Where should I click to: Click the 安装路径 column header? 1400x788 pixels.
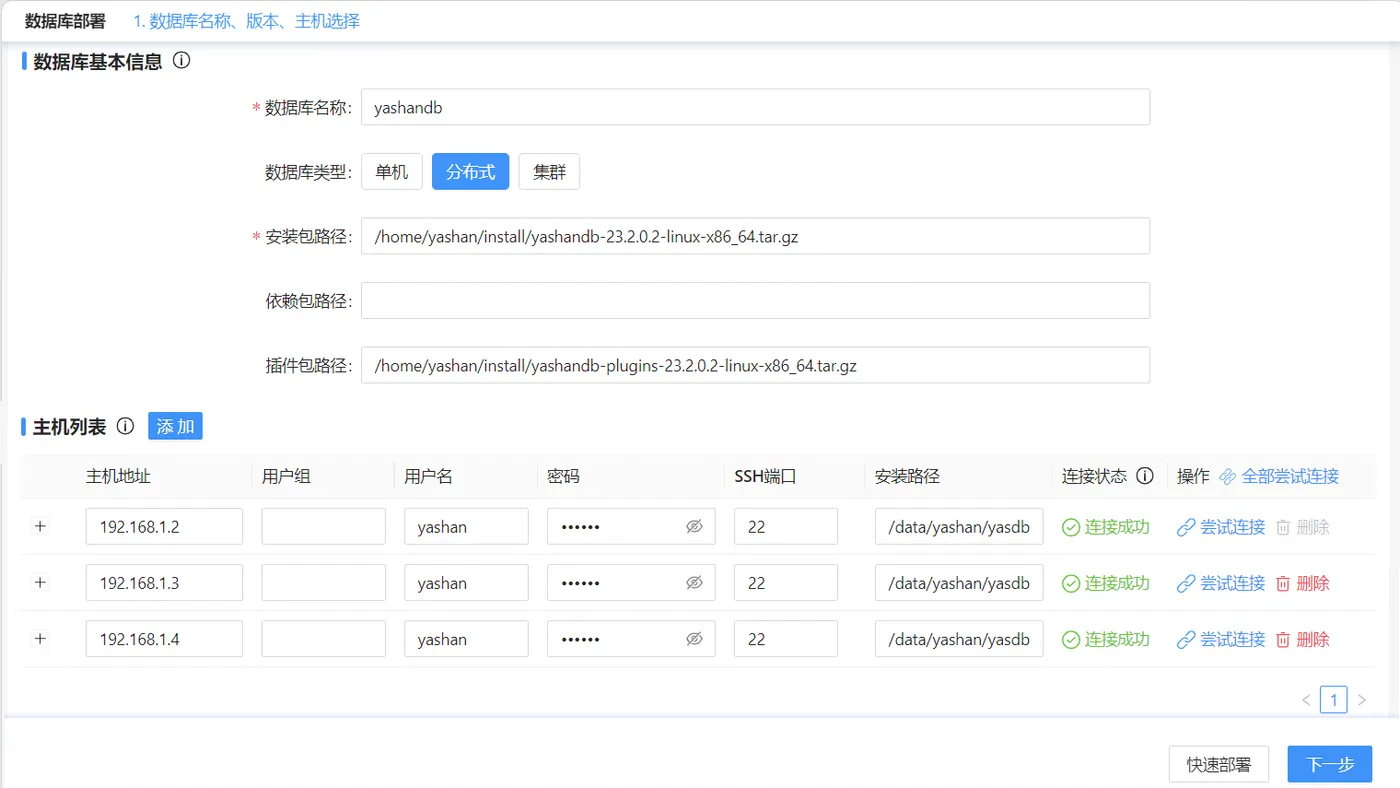pos(908,477)
